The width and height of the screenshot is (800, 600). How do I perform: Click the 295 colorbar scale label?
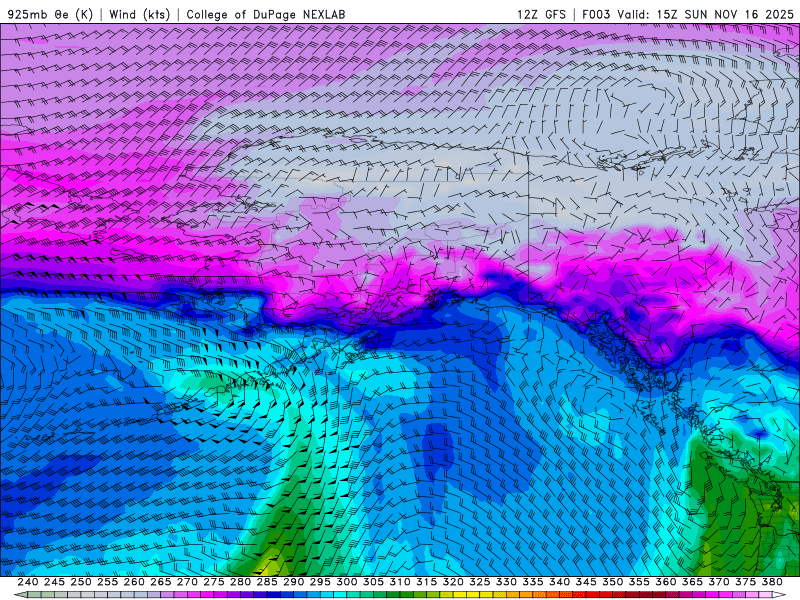[x=320, y=582]
